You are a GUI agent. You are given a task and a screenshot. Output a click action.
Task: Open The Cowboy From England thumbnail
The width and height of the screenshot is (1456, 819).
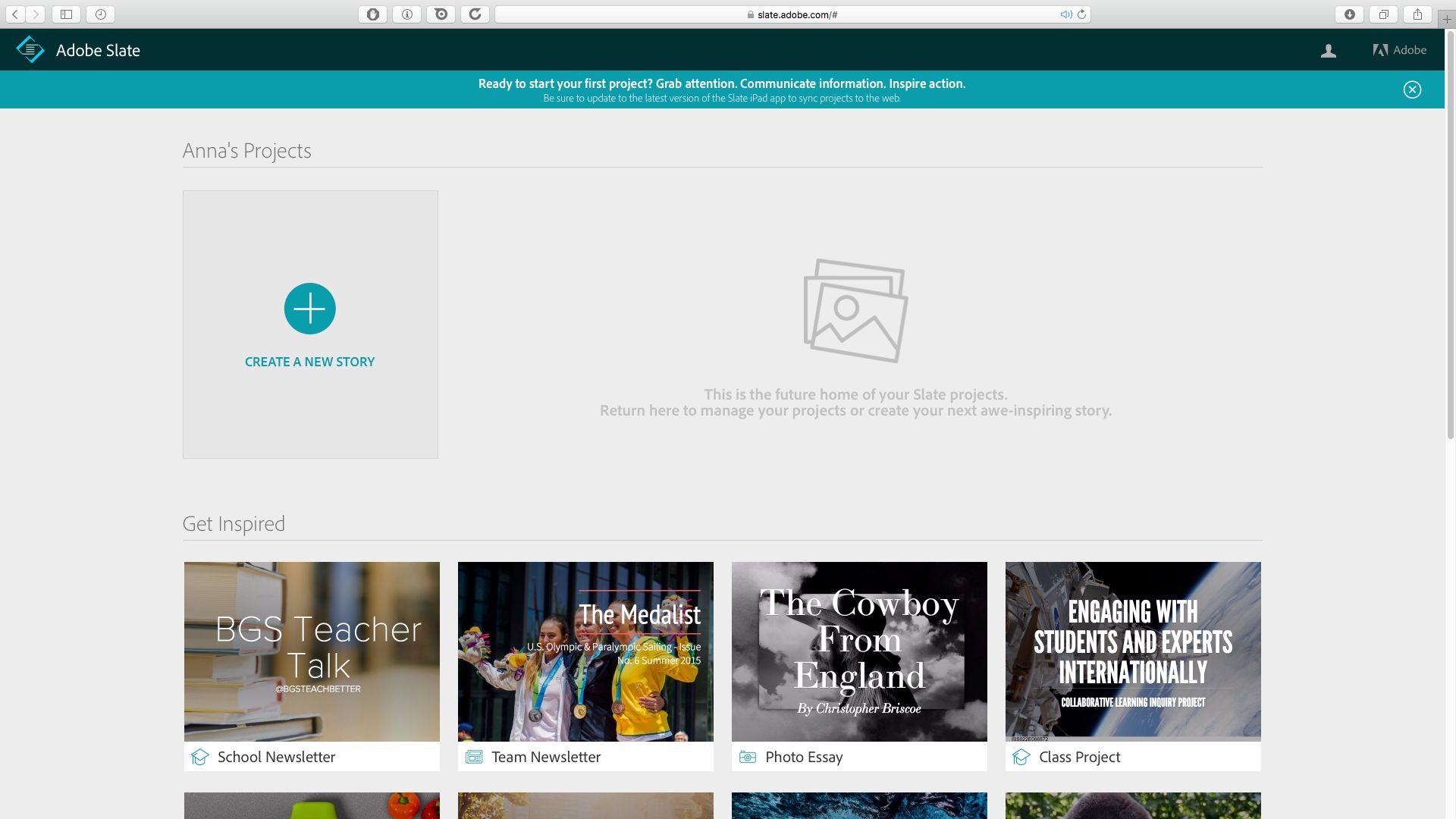point(859,651)
